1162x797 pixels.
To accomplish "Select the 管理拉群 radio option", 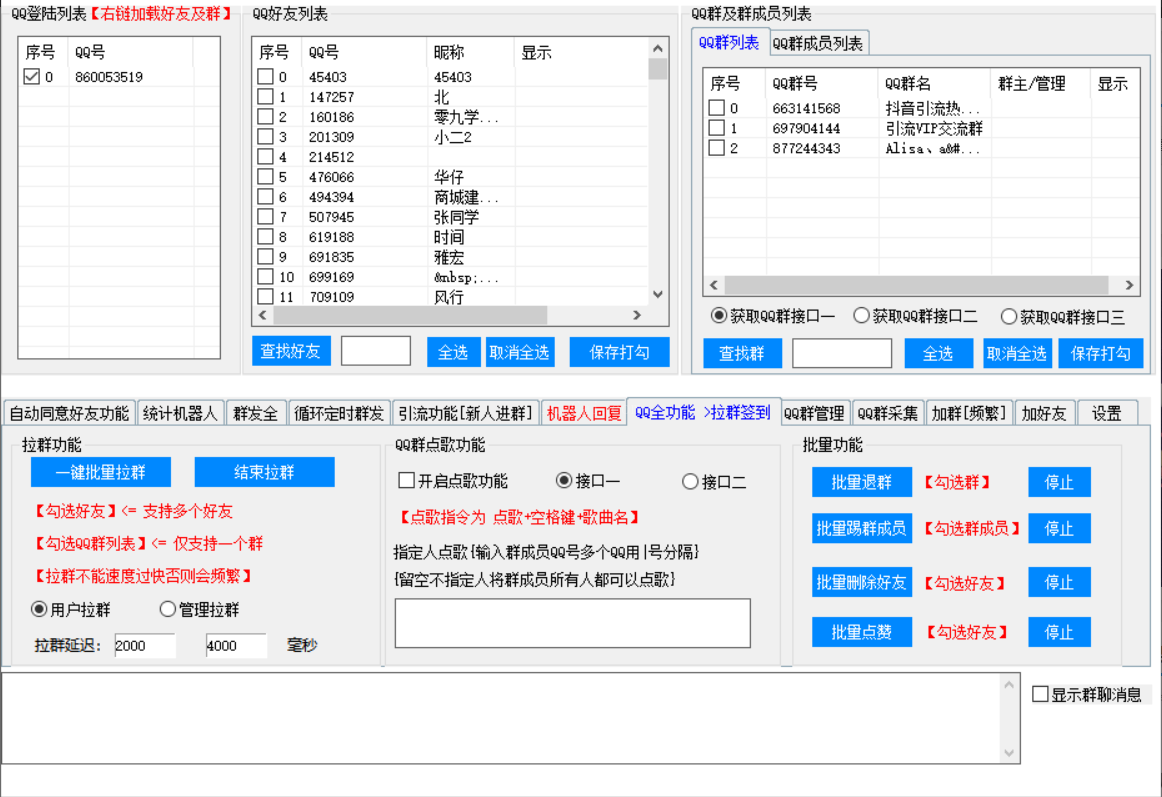I will [167, 609].
